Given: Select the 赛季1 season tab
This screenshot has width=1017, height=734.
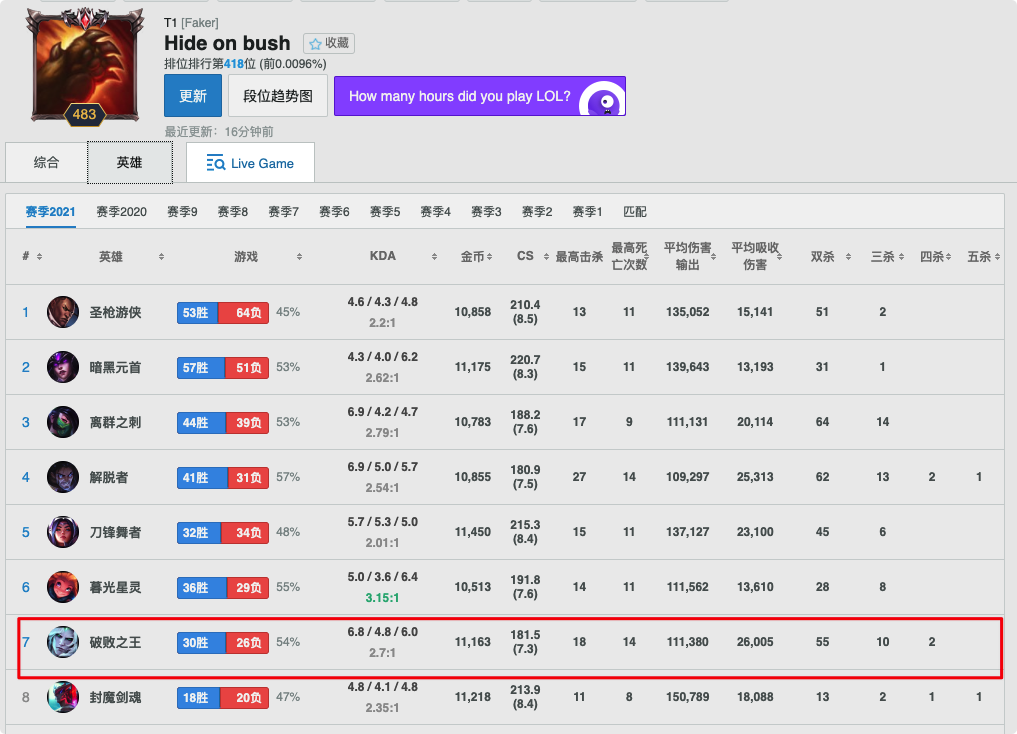Looking at the screenshot, I should pyautogui.click(x=587, y=212).
